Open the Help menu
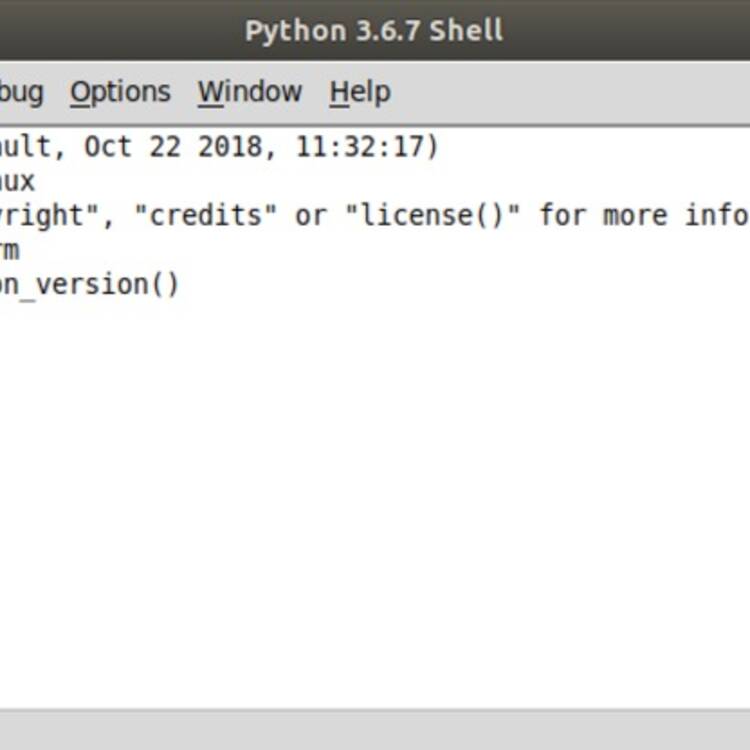Image resolution: width=750 pixels, height=750 pixels. [360, 91]
